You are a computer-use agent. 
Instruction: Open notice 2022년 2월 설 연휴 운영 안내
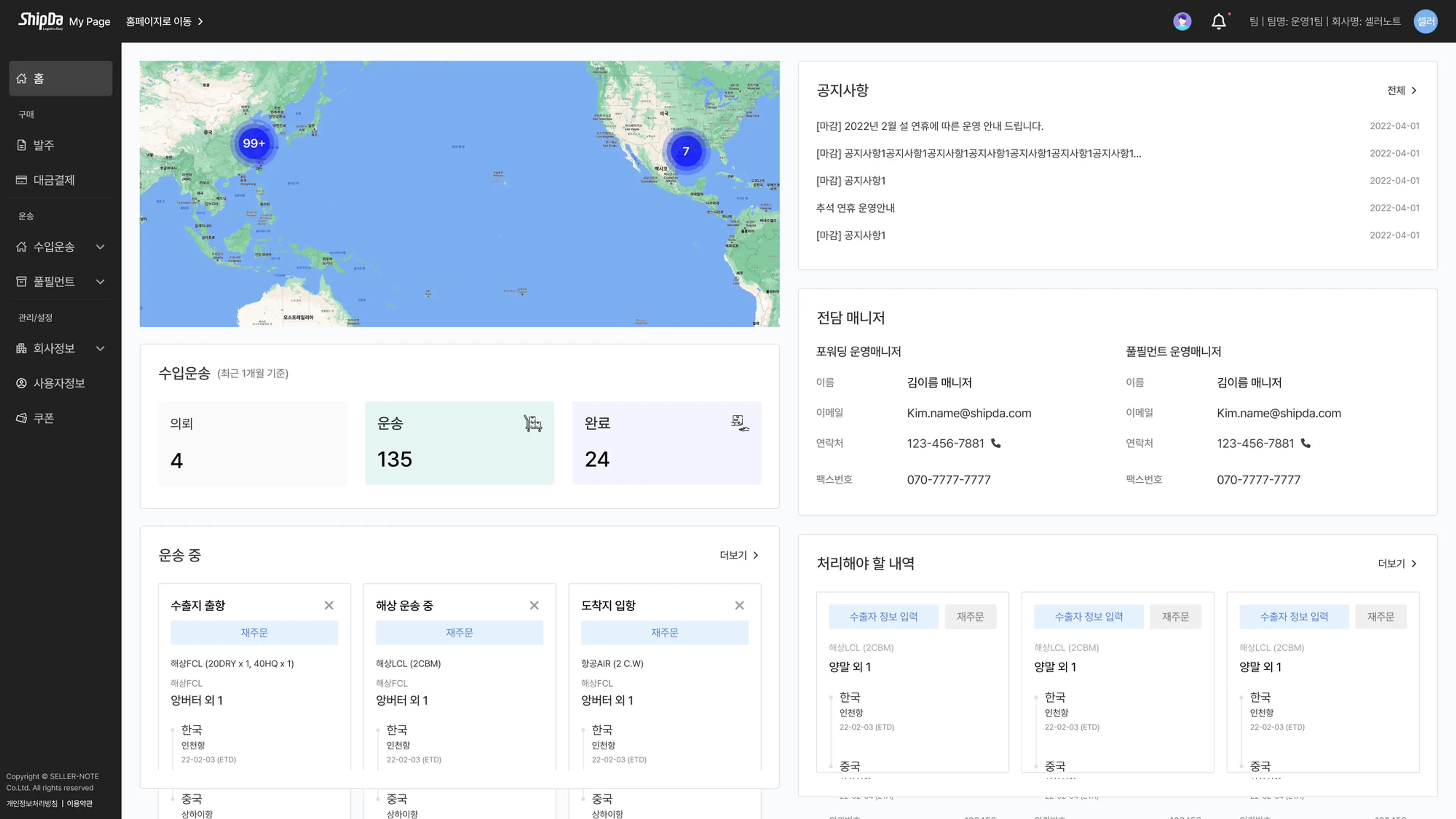929,126
